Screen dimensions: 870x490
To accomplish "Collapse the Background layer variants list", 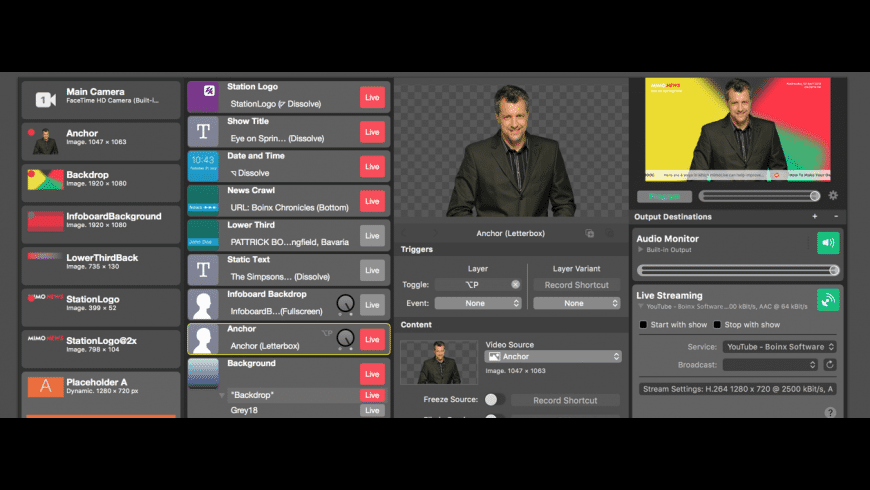I will tap(222, 396).
